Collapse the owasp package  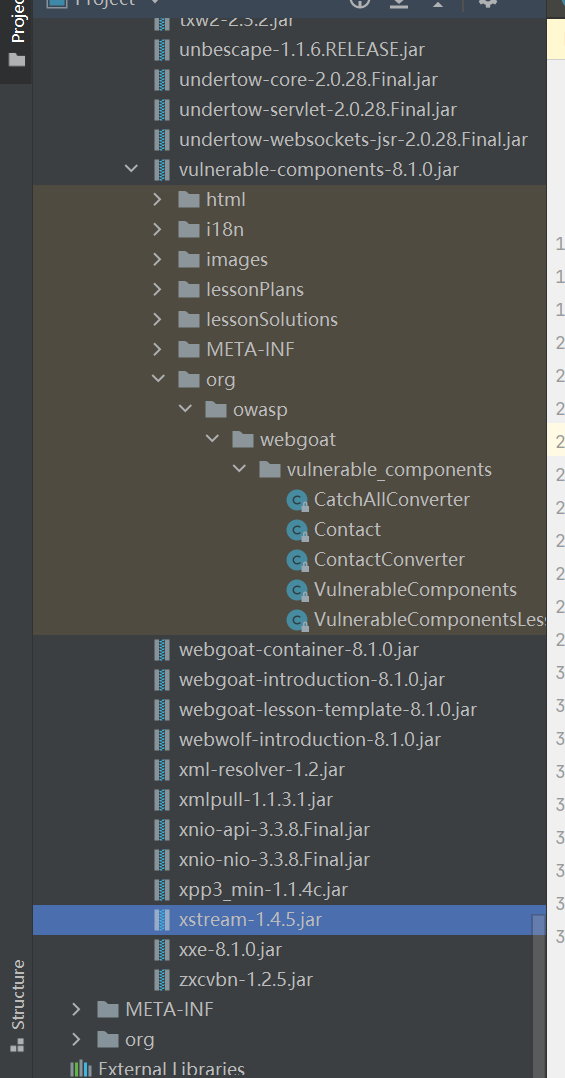tap(186, 409)
